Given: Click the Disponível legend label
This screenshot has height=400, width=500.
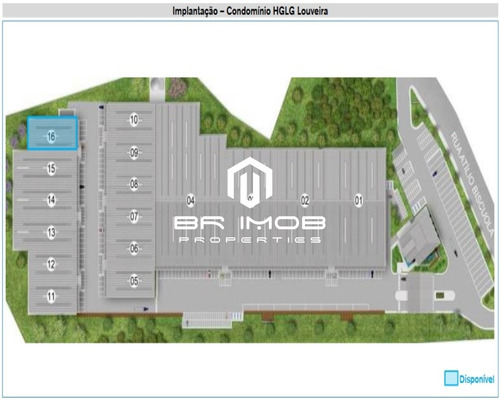Looking at the screenshot, I should pyautogui.click(x=477, y=379).
